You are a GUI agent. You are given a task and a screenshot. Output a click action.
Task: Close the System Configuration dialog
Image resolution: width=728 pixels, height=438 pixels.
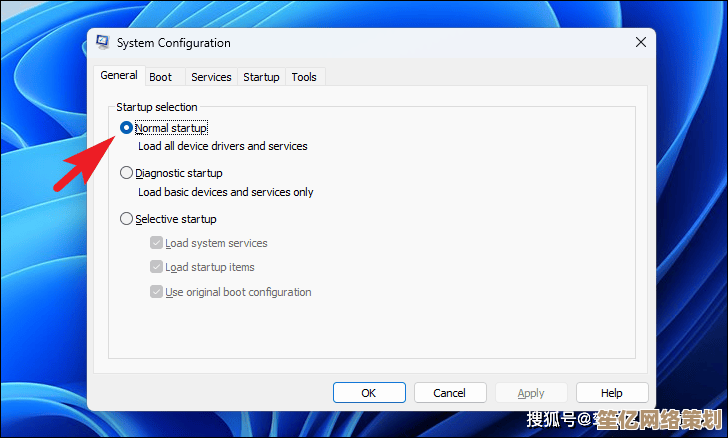tap(640, 43)
